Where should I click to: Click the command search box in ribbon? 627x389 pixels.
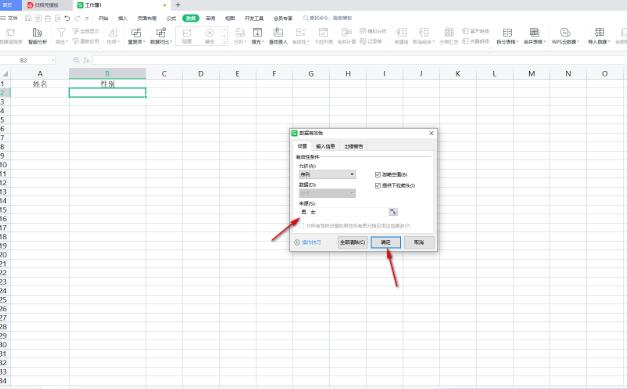[328, 18]
